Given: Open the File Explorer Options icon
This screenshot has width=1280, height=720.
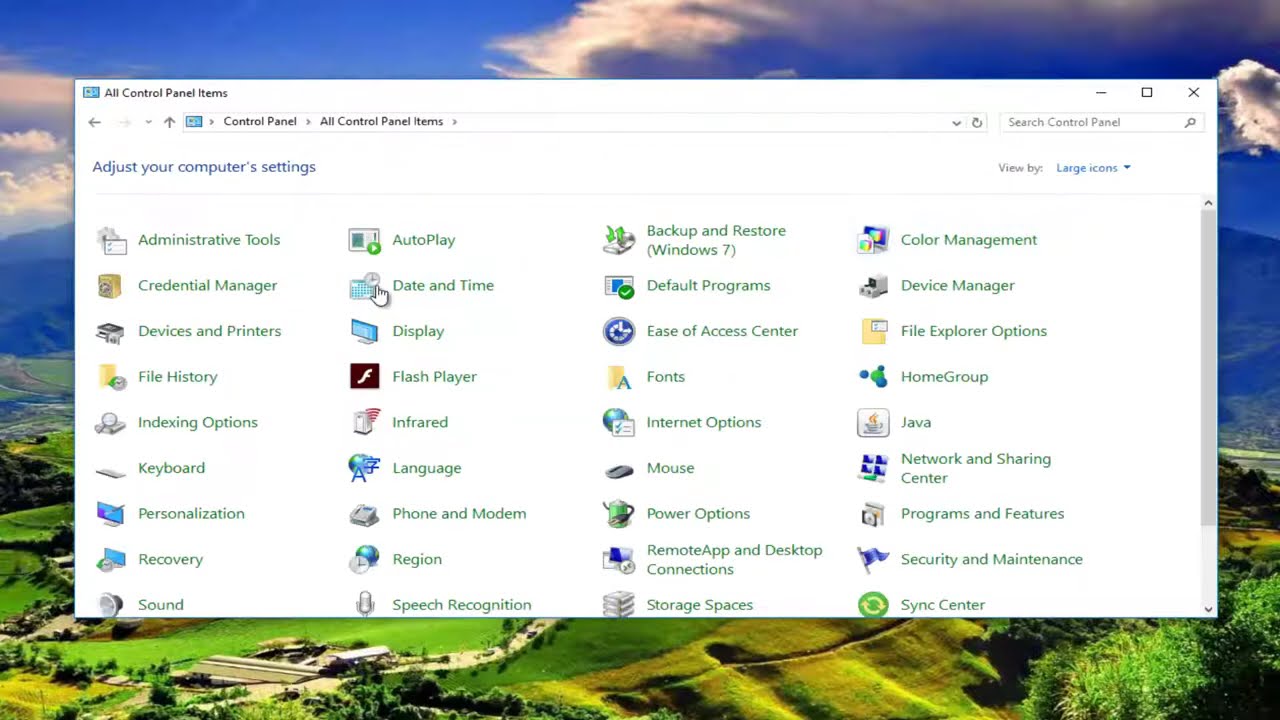Looking at the screenshot, I should (x=873, y=331).
